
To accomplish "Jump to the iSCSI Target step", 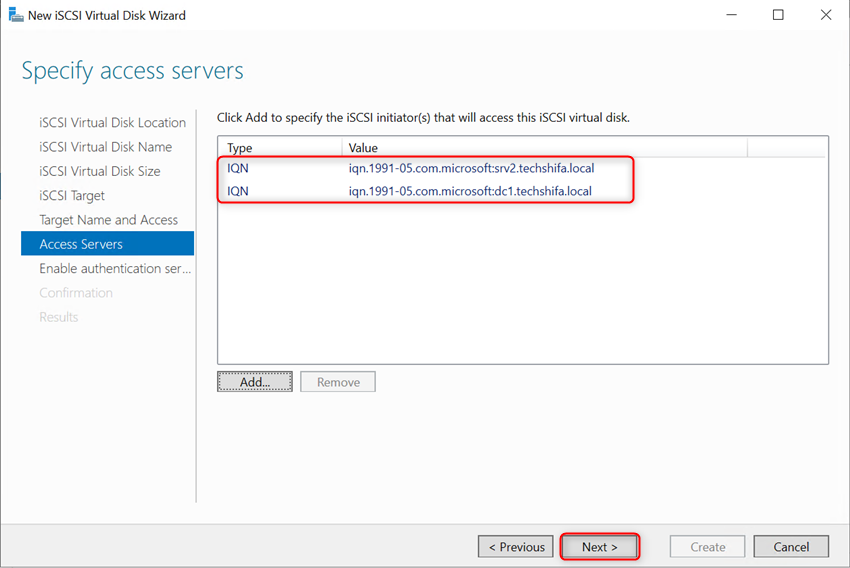I will coord(72,196).
